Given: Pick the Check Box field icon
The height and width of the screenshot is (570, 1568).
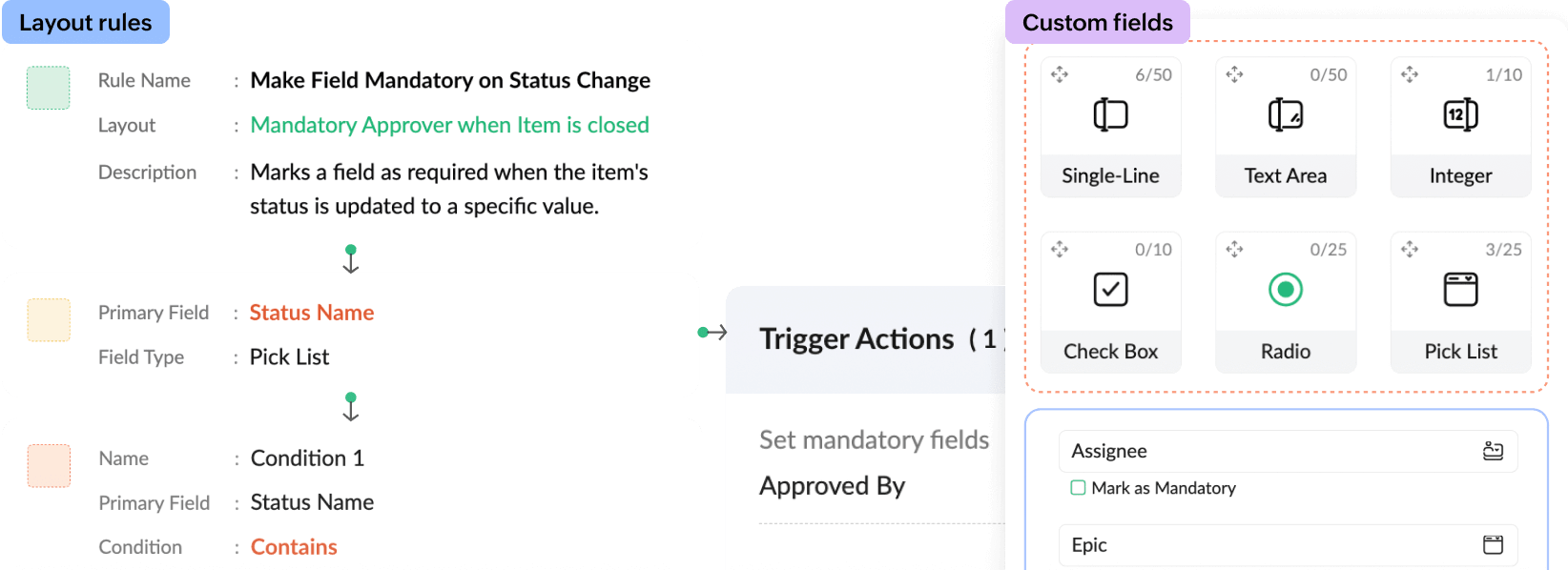Looking at the screenshot, I should (1110, 289).
